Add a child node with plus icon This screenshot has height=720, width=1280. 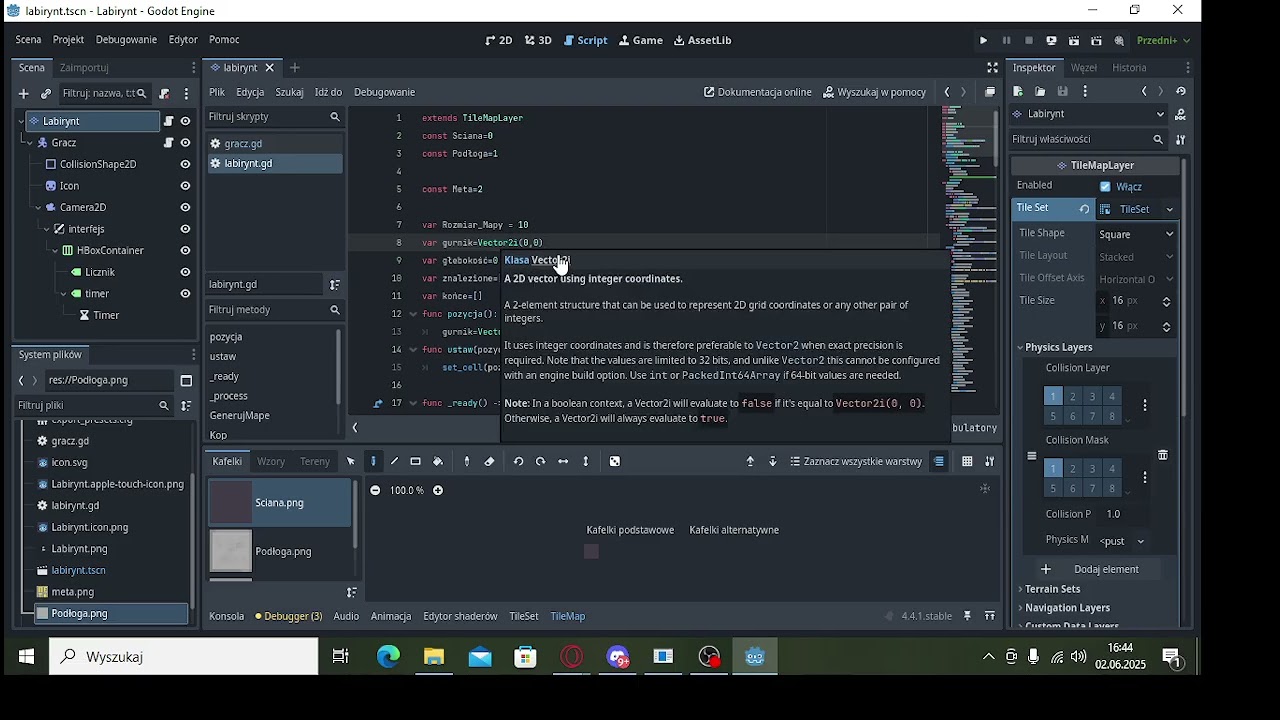coord(23,94)
